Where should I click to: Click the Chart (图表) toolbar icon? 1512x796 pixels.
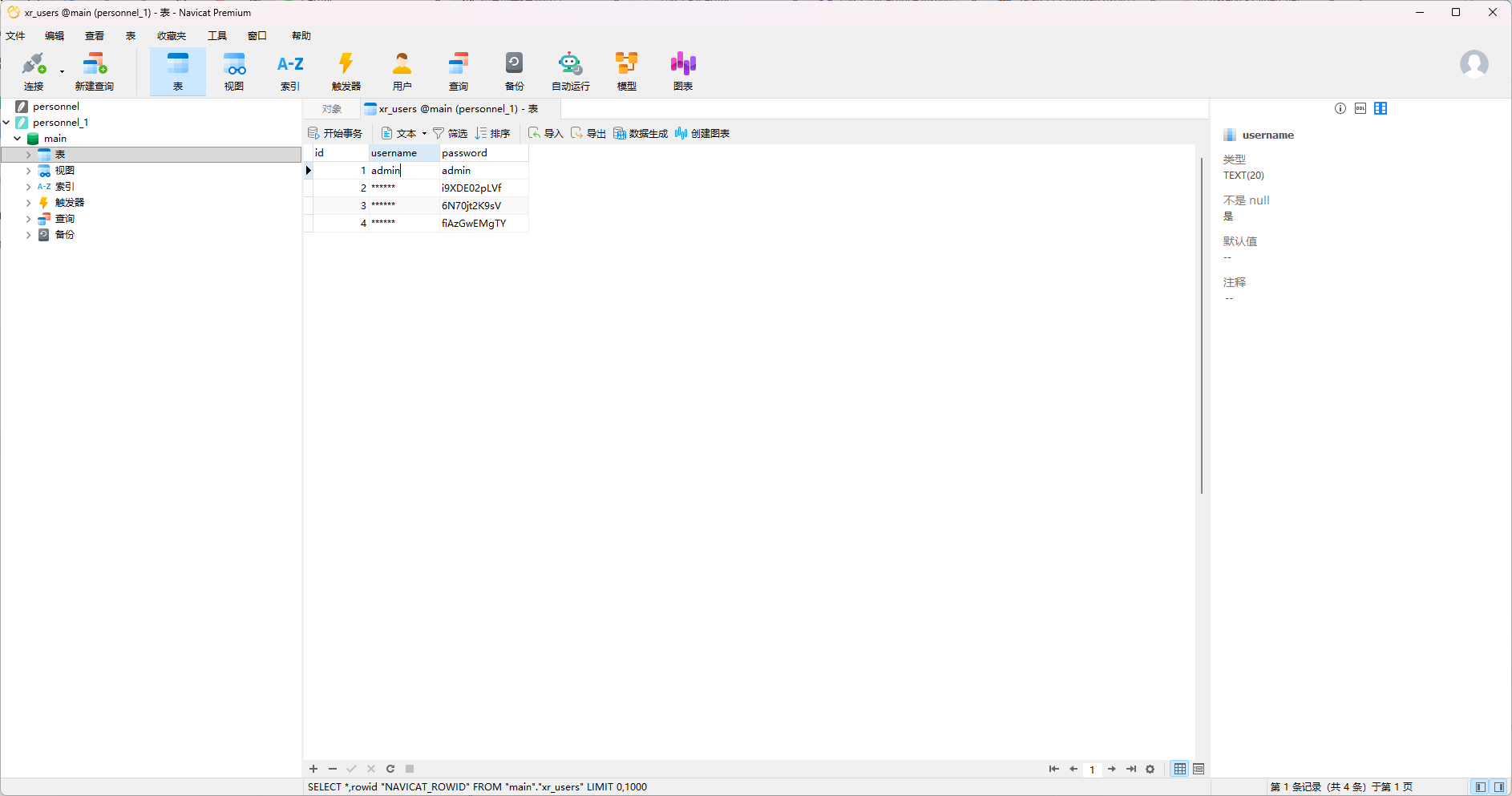tap(682, 71)
